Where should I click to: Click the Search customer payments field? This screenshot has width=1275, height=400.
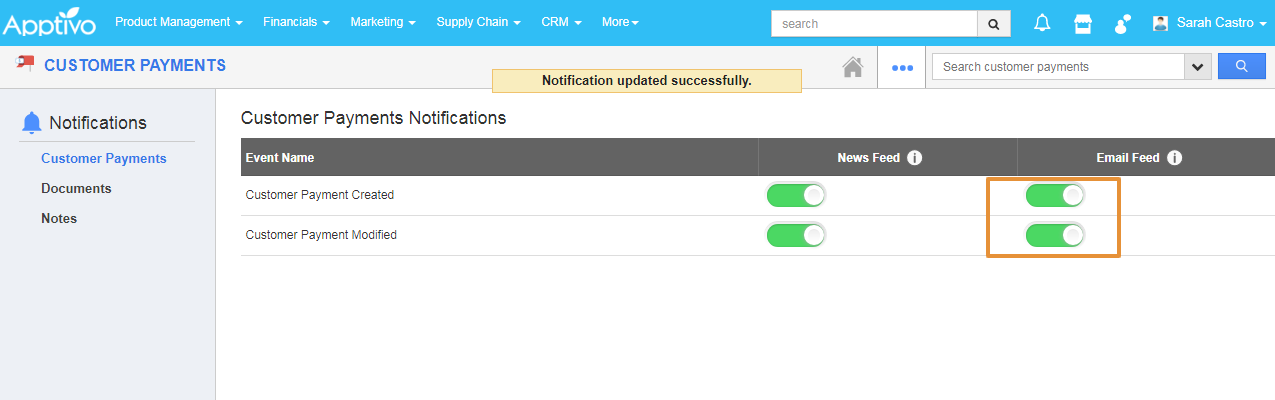[x=1057, y=67]
